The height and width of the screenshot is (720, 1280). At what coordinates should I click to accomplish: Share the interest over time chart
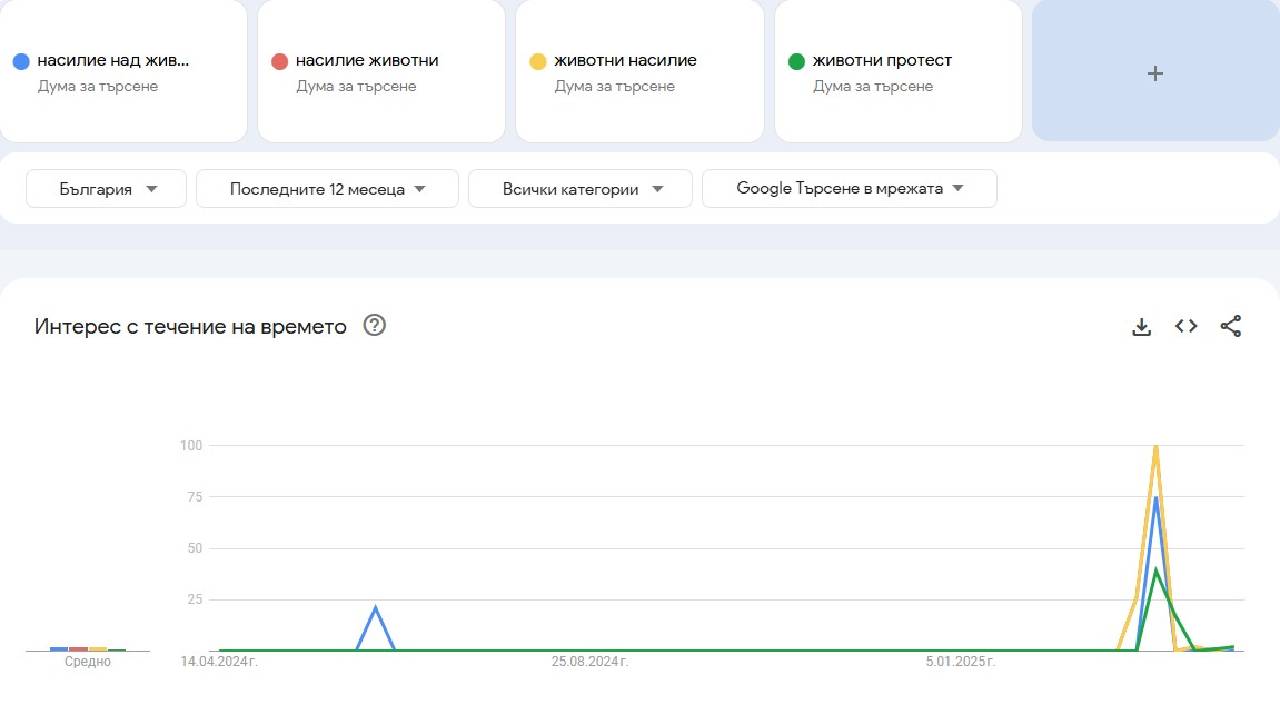1231,326
